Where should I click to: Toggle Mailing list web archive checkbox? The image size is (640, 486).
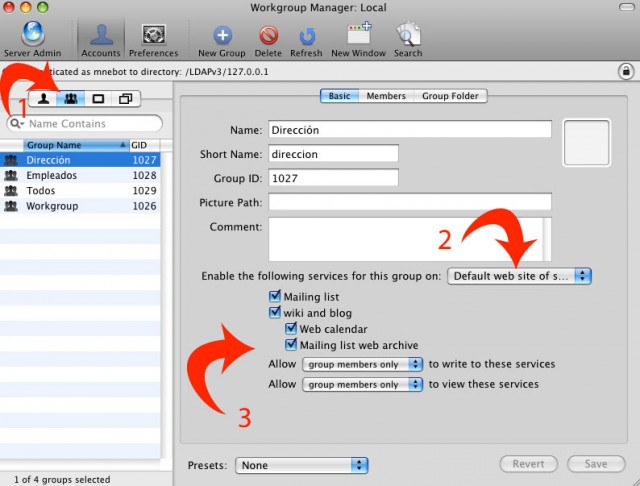click(291, 344)
